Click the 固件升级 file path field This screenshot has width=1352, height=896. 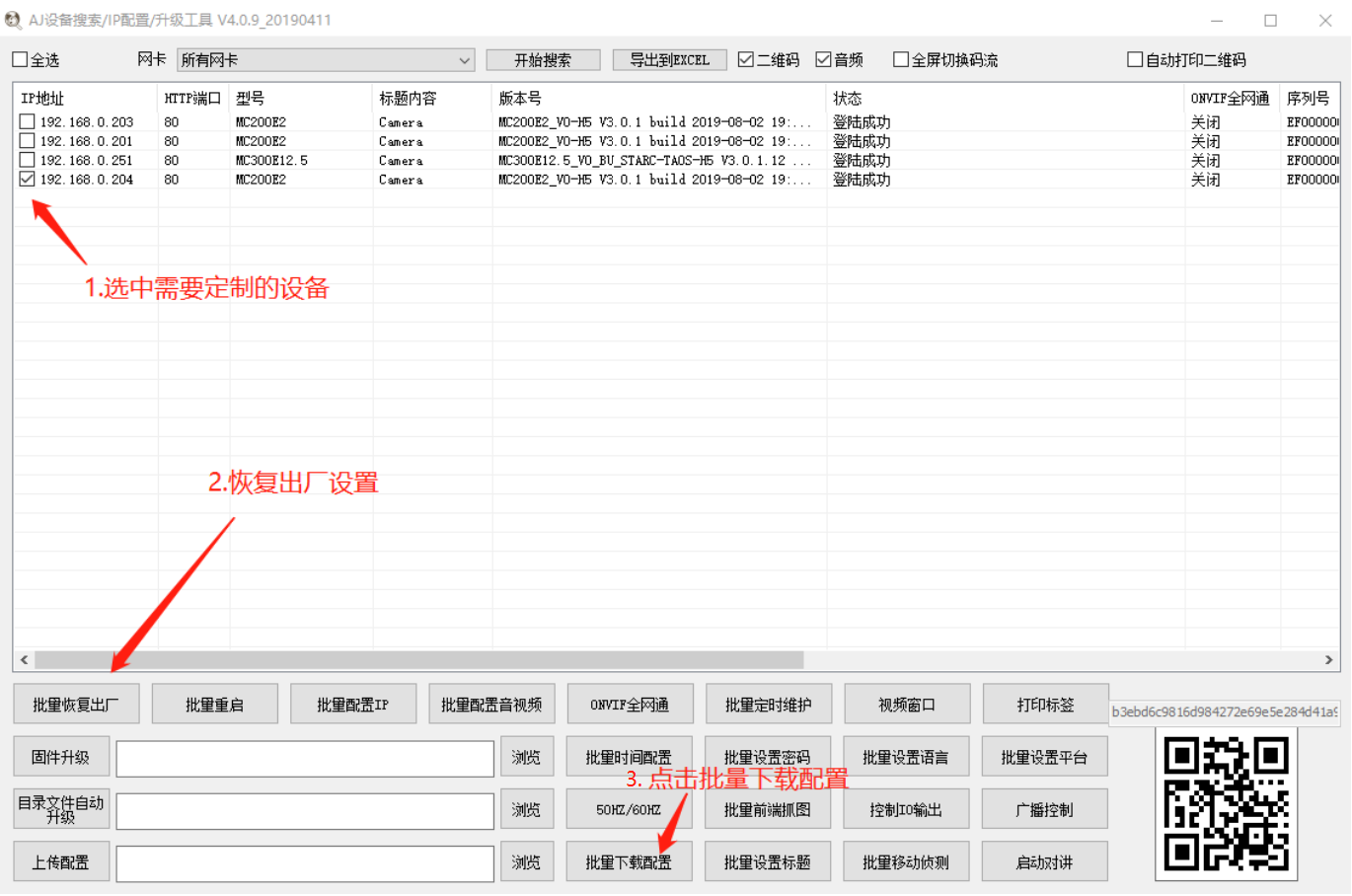pos(305,758)
